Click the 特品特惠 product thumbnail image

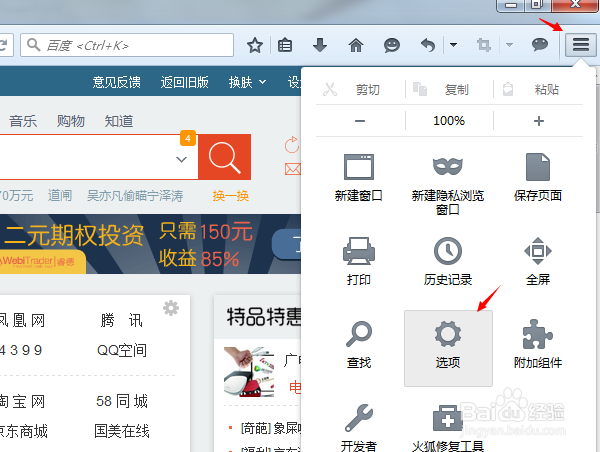[x=249, y=372]
